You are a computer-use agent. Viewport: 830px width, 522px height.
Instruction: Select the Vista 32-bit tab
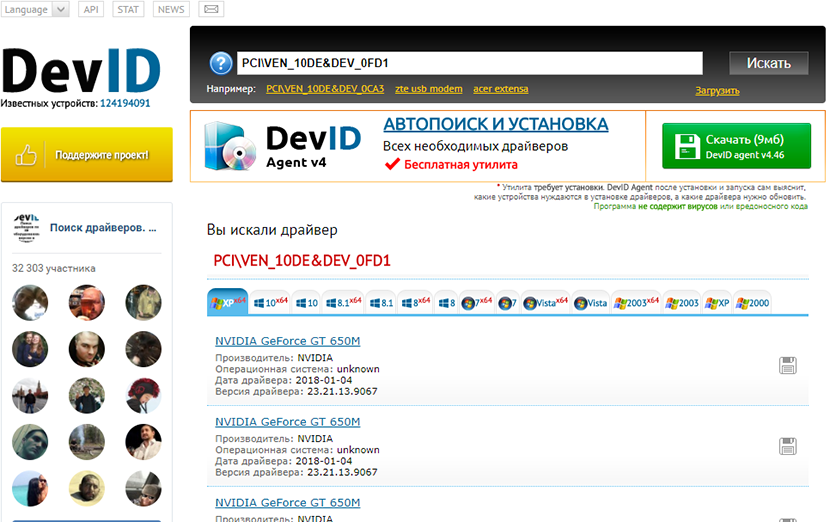(590, 303)
